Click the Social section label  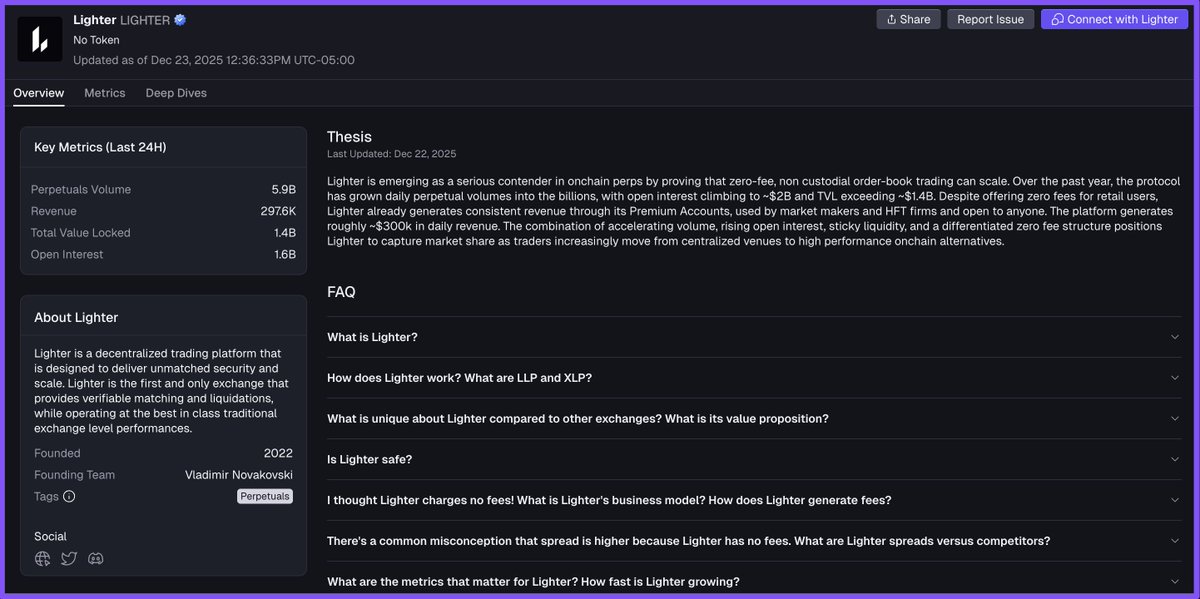tap(50, 537)
